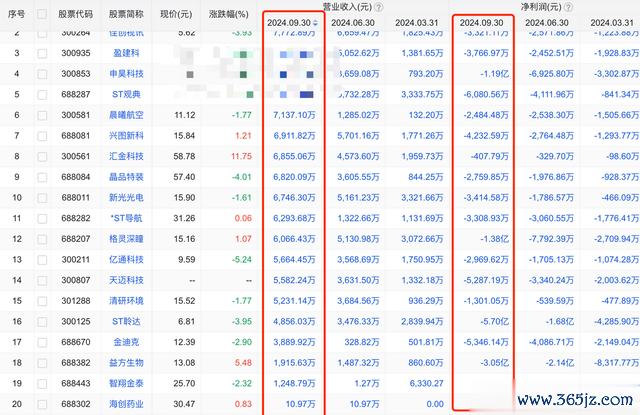Check the box for row 688287 ST观典
The width and height of the screenshot is (640, 415).
42,95
